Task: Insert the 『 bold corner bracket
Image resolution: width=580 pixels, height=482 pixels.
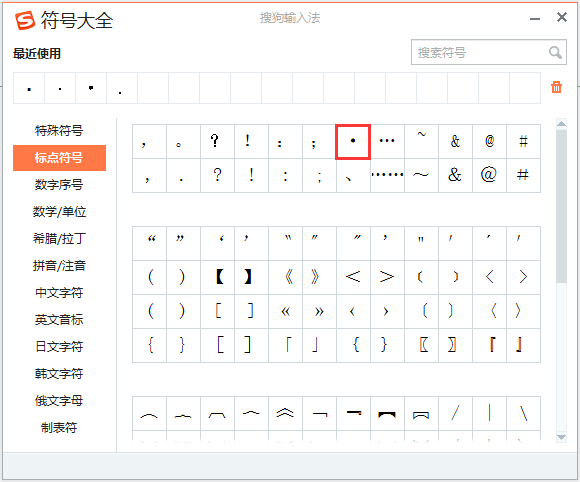Action: point(489,346)
